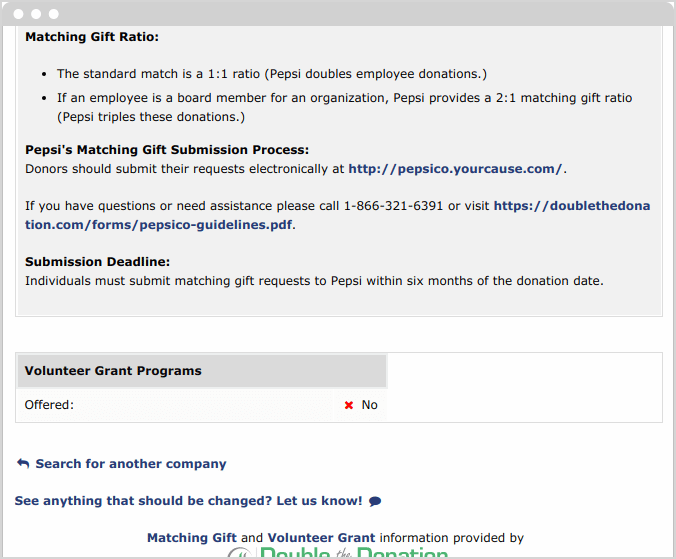This screenshot has height=559, width=676.
Task: Click the sentence with phone number 1-866-321-6391
Action: click(338, 215)
